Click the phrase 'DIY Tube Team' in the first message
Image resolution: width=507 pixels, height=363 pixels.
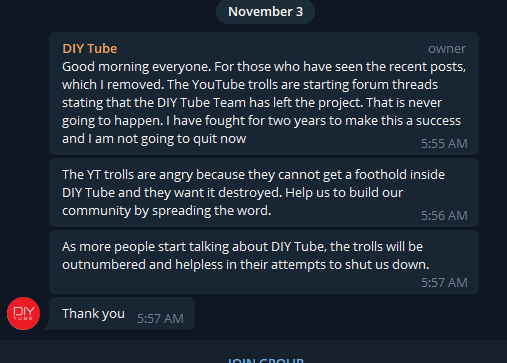click(202, 103)
